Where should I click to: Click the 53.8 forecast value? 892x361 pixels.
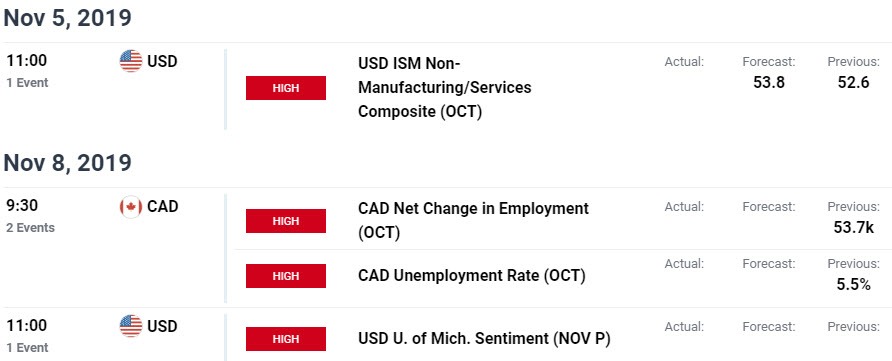point(769,82)
